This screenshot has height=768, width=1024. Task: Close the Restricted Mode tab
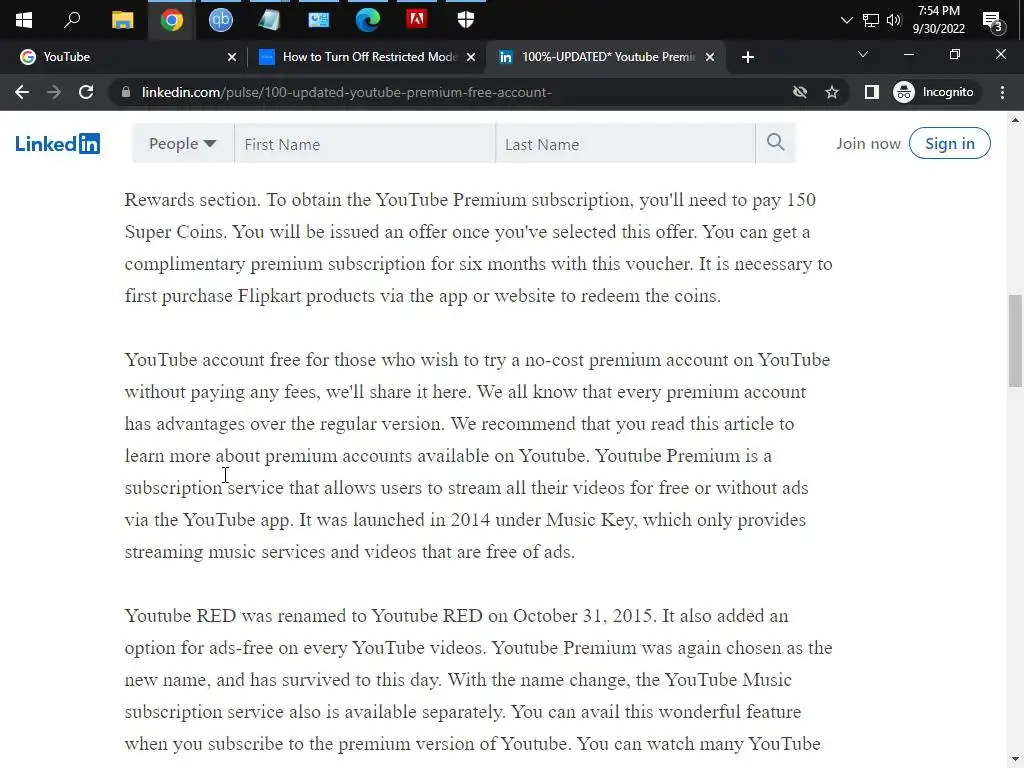click(x=470, y=57)
